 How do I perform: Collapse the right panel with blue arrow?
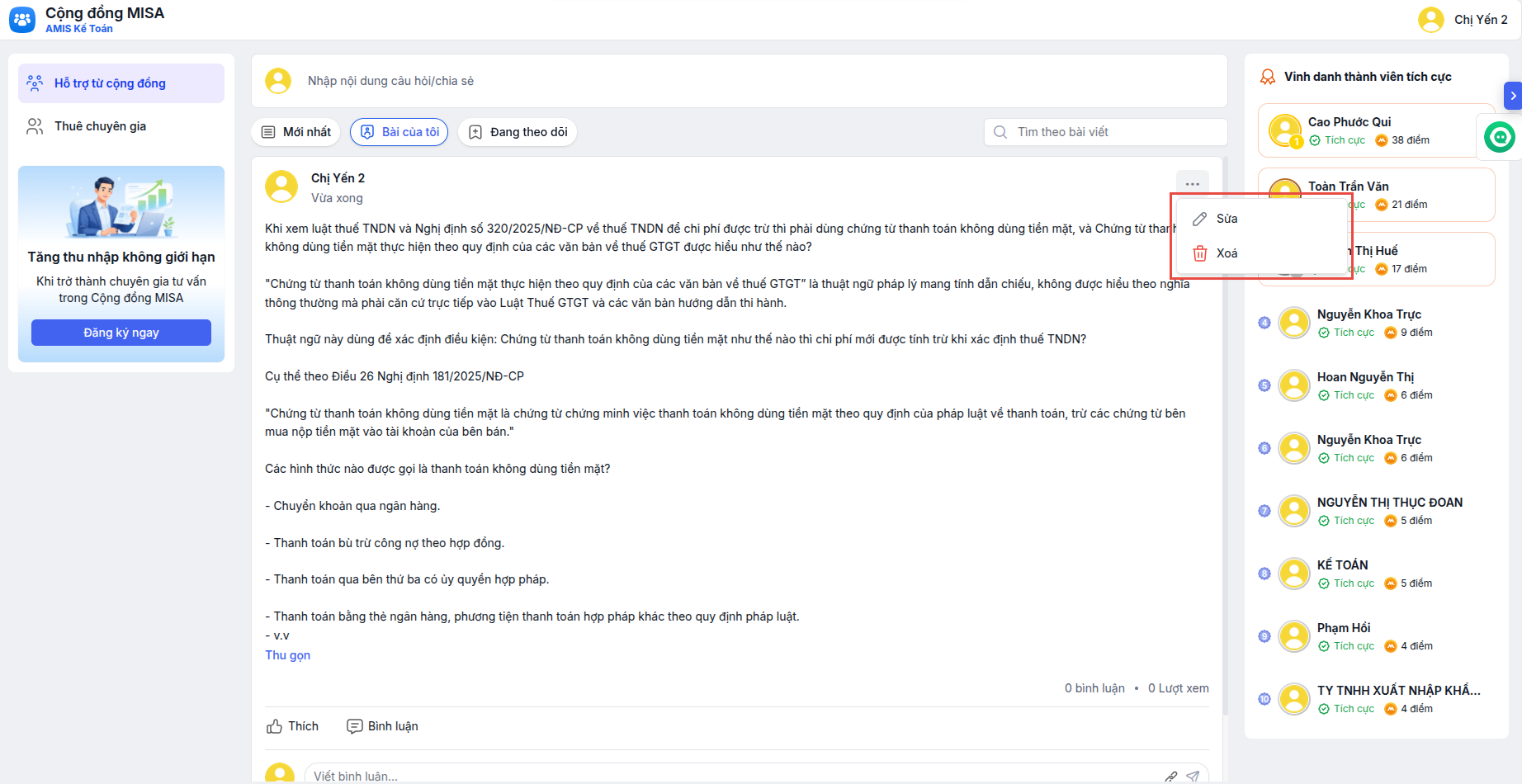[1513, 96]
